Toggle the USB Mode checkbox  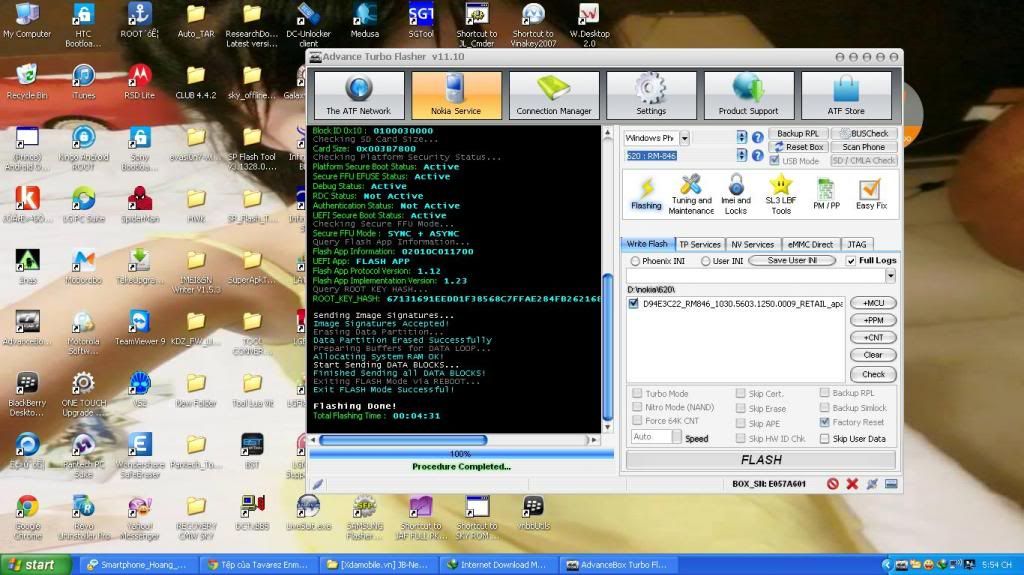tap(775, 161)
